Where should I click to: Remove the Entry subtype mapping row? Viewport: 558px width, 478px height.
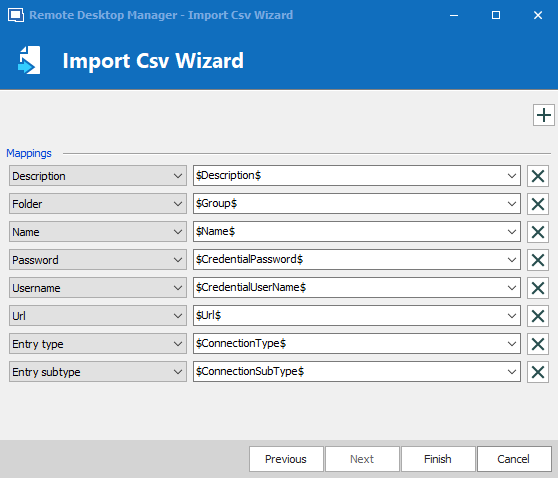[x=538, y=372]
